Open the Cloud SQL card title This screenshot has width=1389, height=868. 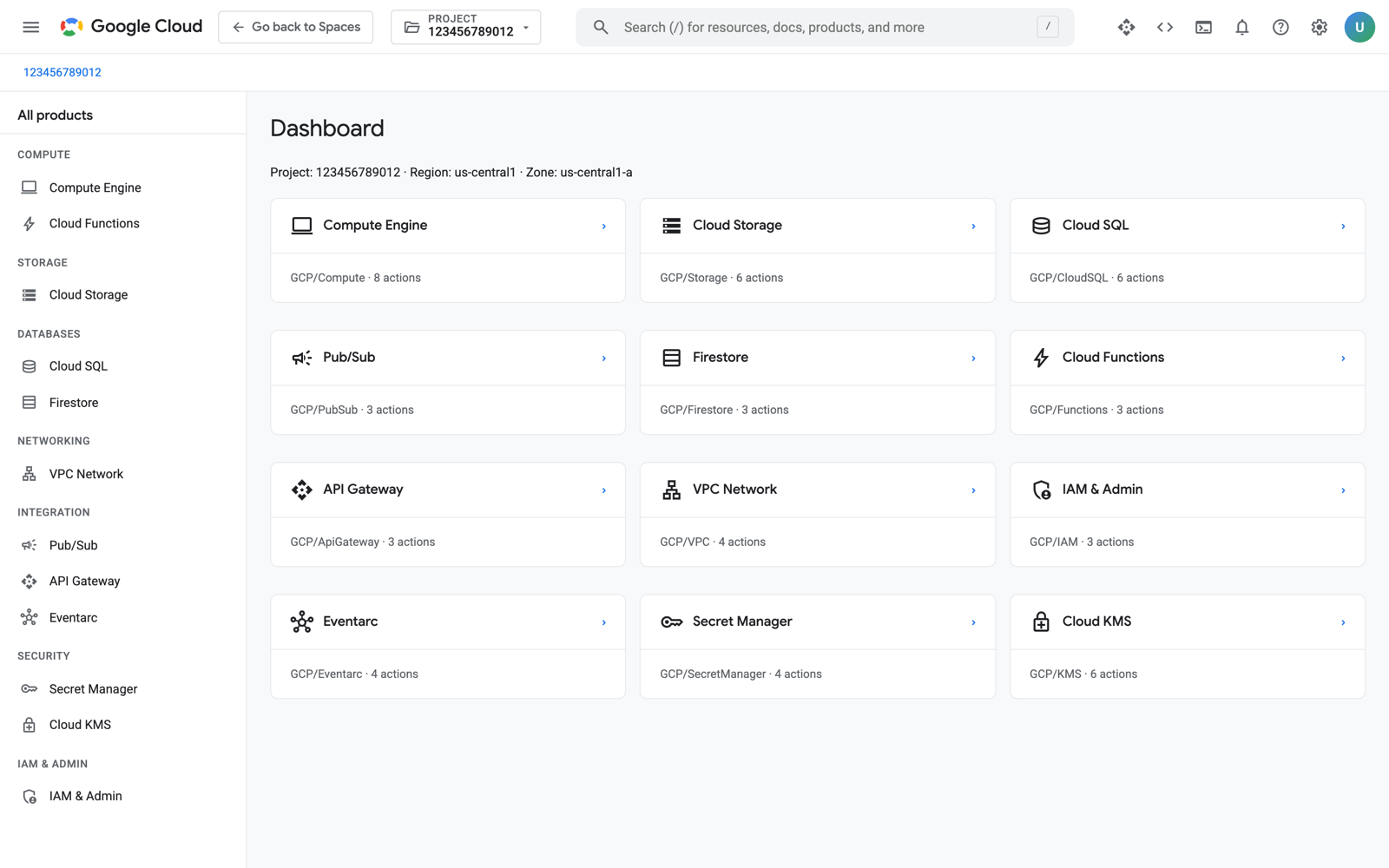pyautogui.click(x=1096, y=225)
